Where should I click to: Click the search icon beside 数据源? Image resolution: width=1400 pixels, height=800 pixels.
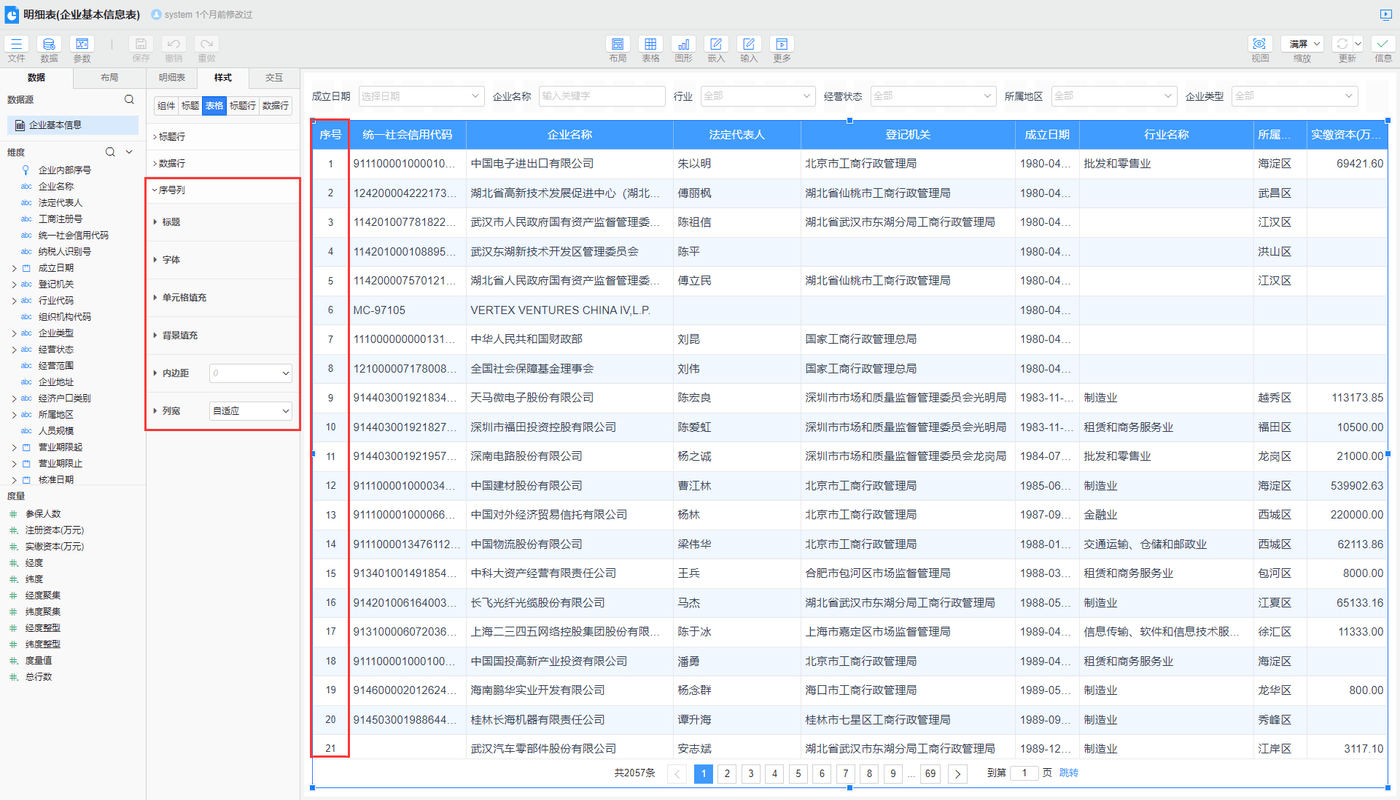129,100
